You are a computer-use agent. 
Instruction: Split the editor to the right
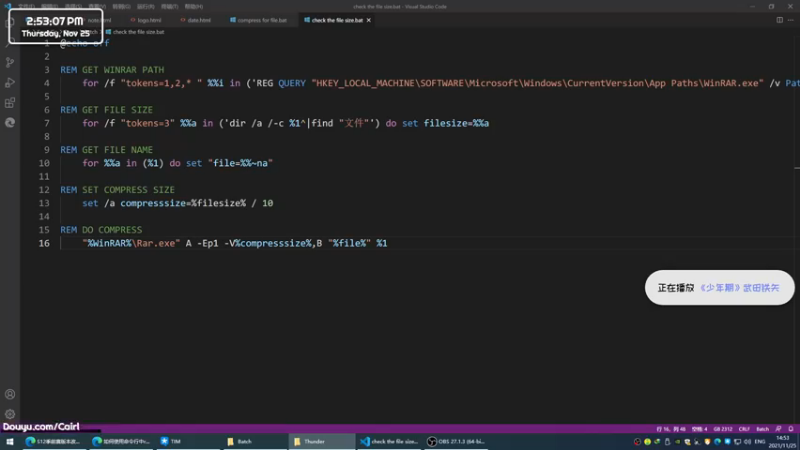tap(780, 20)
